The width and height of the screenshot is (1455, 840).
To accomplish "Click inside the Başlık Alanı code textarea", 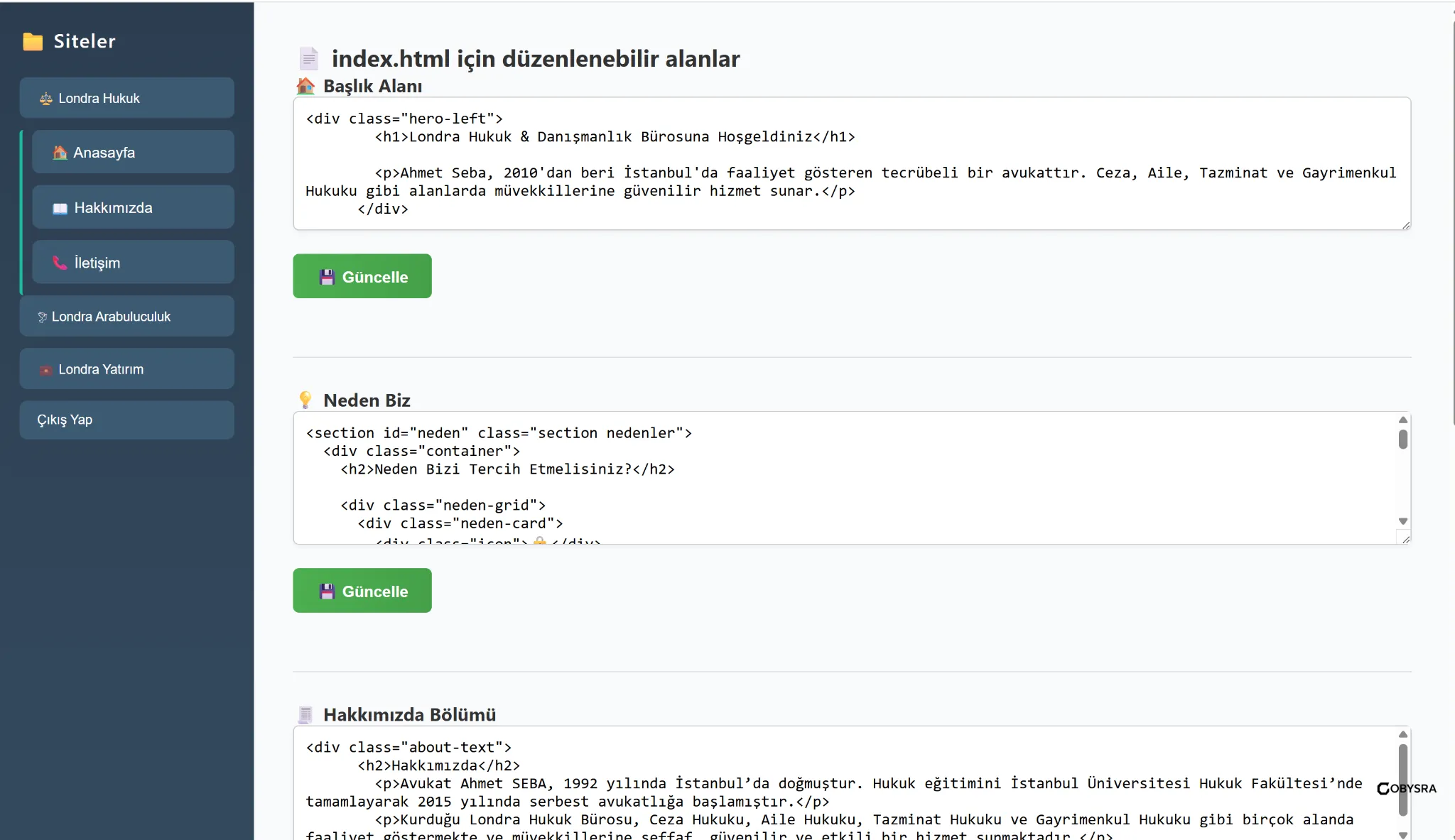I will pyautogui.click(x=851, y=163).
